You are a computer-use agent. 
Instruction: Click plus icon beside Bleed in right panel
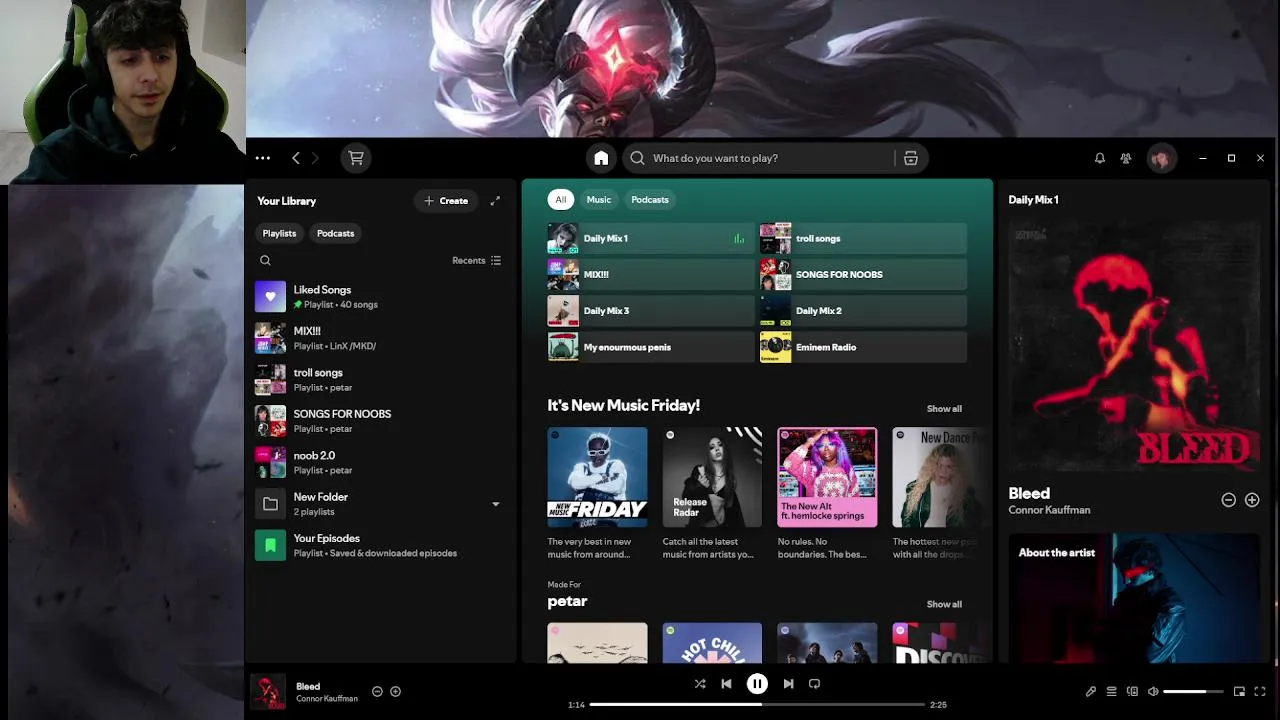pos(1252,500)
